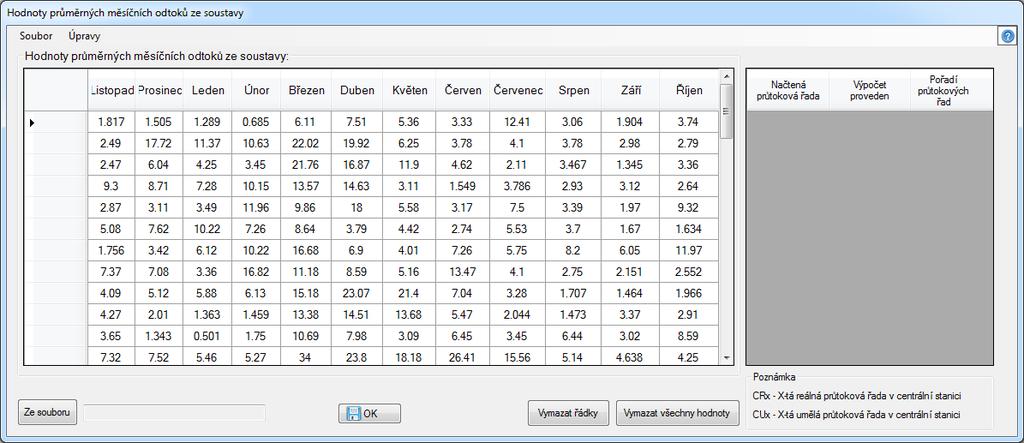Select the Březen column header
This screenshot has width=1024, height=443.
(306, 90)
